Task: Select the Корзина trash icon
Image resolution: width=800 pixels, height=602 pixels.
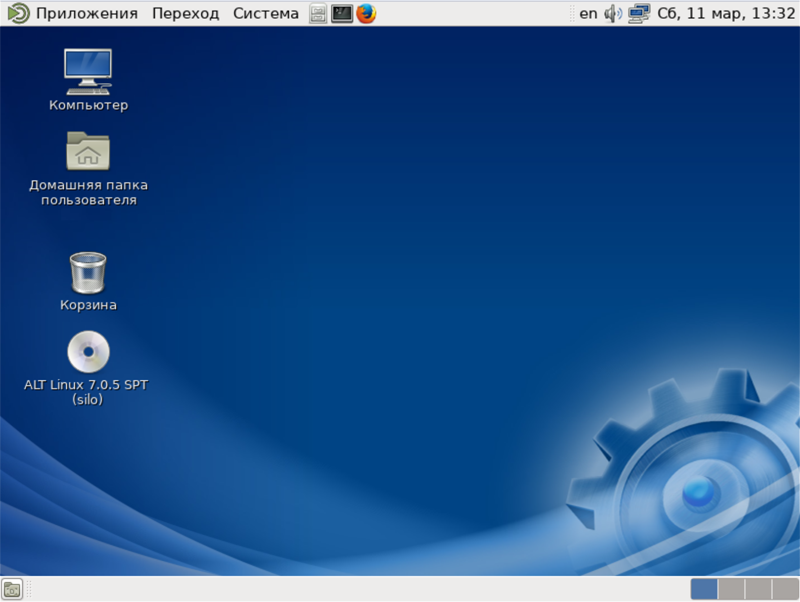Action: 88,272
